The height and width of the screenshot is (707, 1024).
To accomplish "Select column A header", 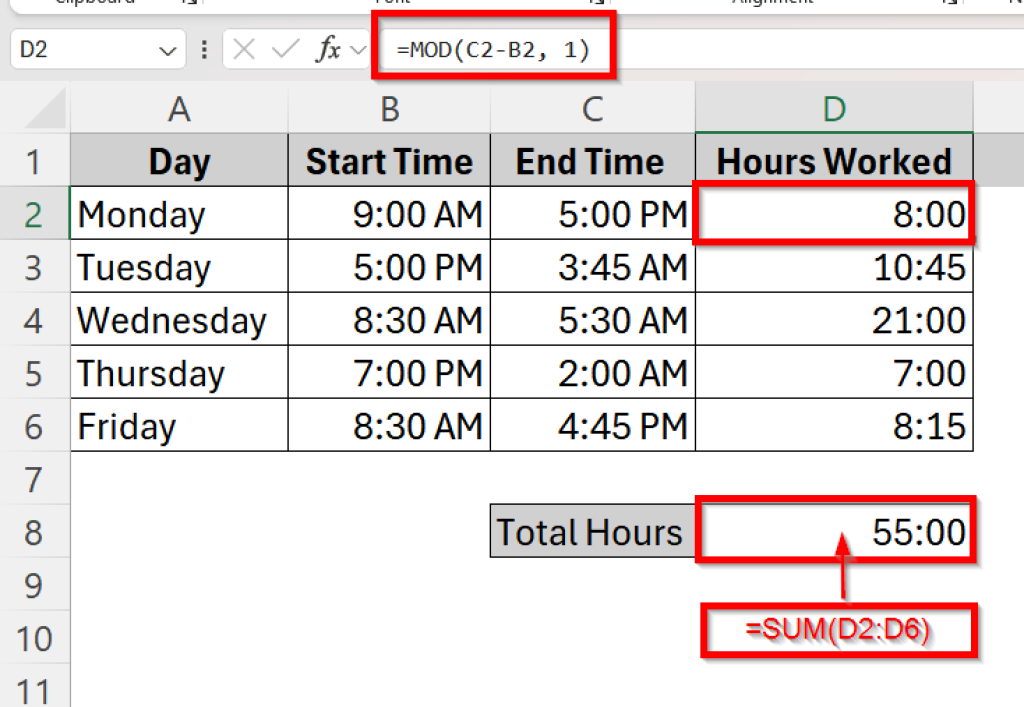I will [x=179, y=108].
